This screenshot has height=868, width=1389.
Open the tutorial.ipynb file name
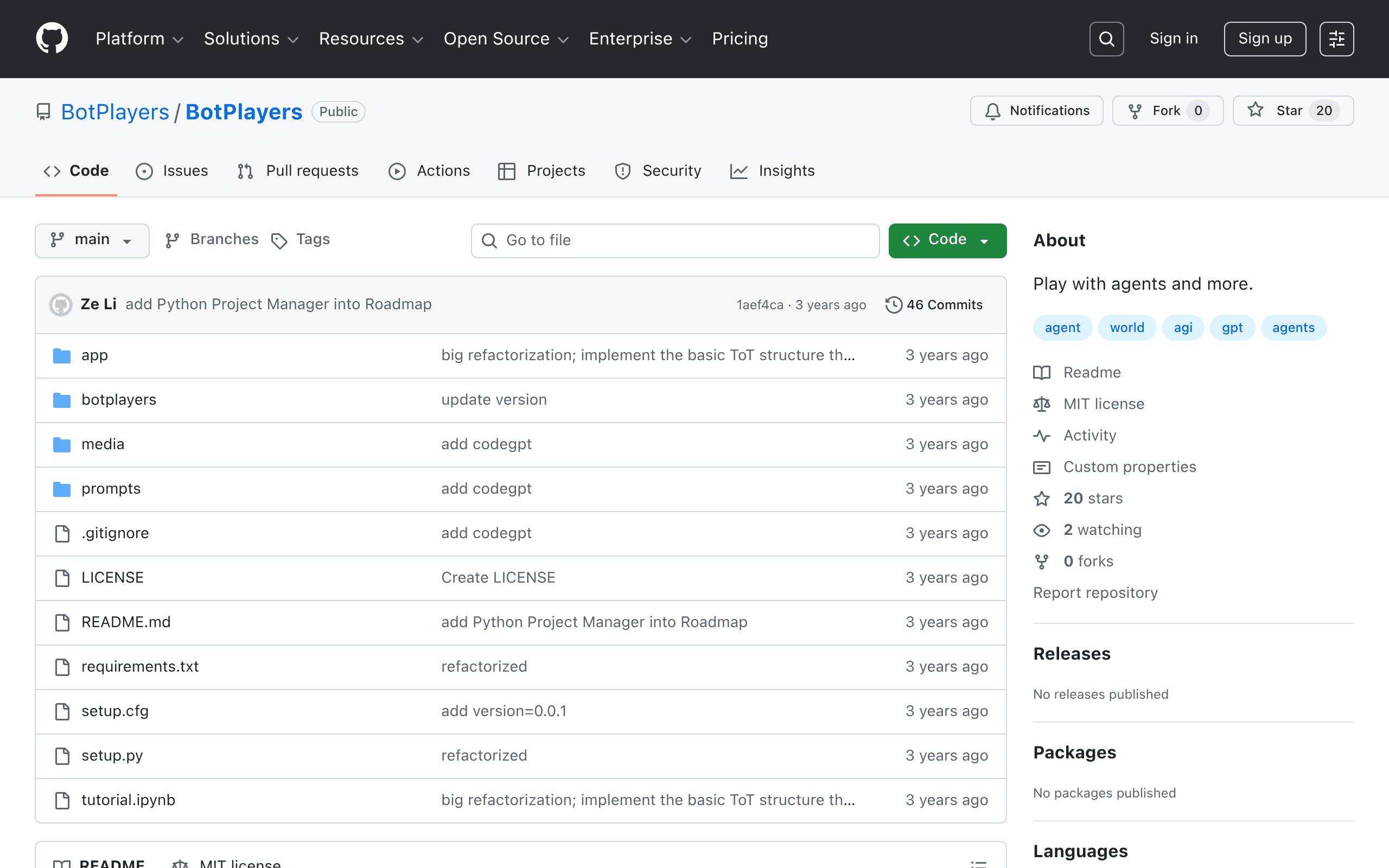128,800
